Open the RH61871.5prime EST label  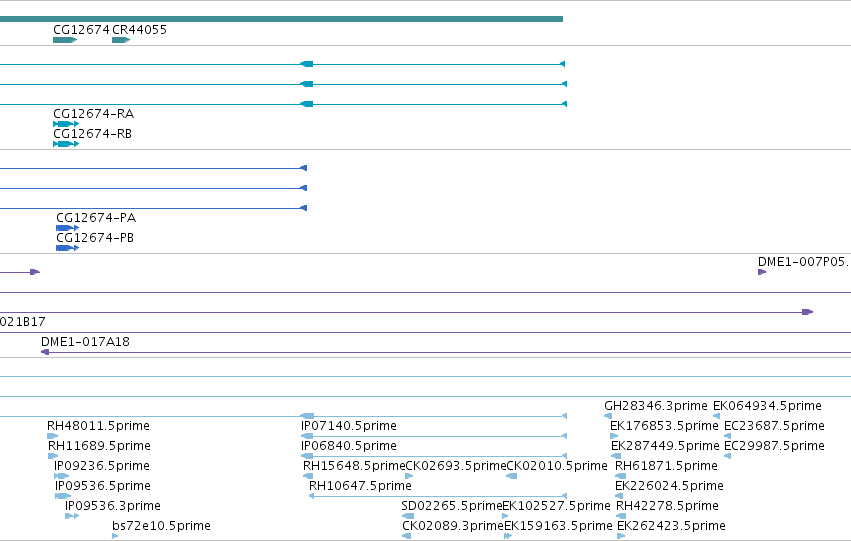pos(666,466)
